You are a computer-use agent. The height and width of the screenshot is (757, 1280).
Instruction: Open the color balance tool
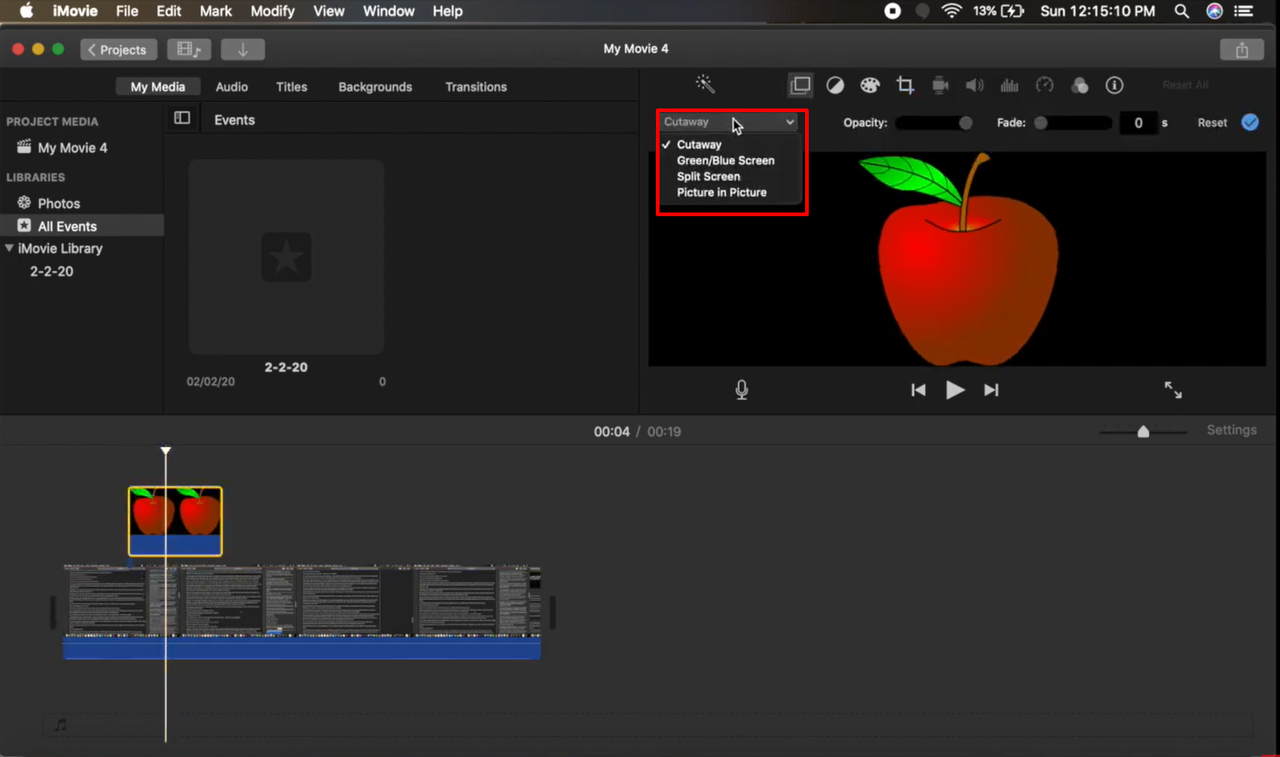pyautogui.click(x=835, y=86)
